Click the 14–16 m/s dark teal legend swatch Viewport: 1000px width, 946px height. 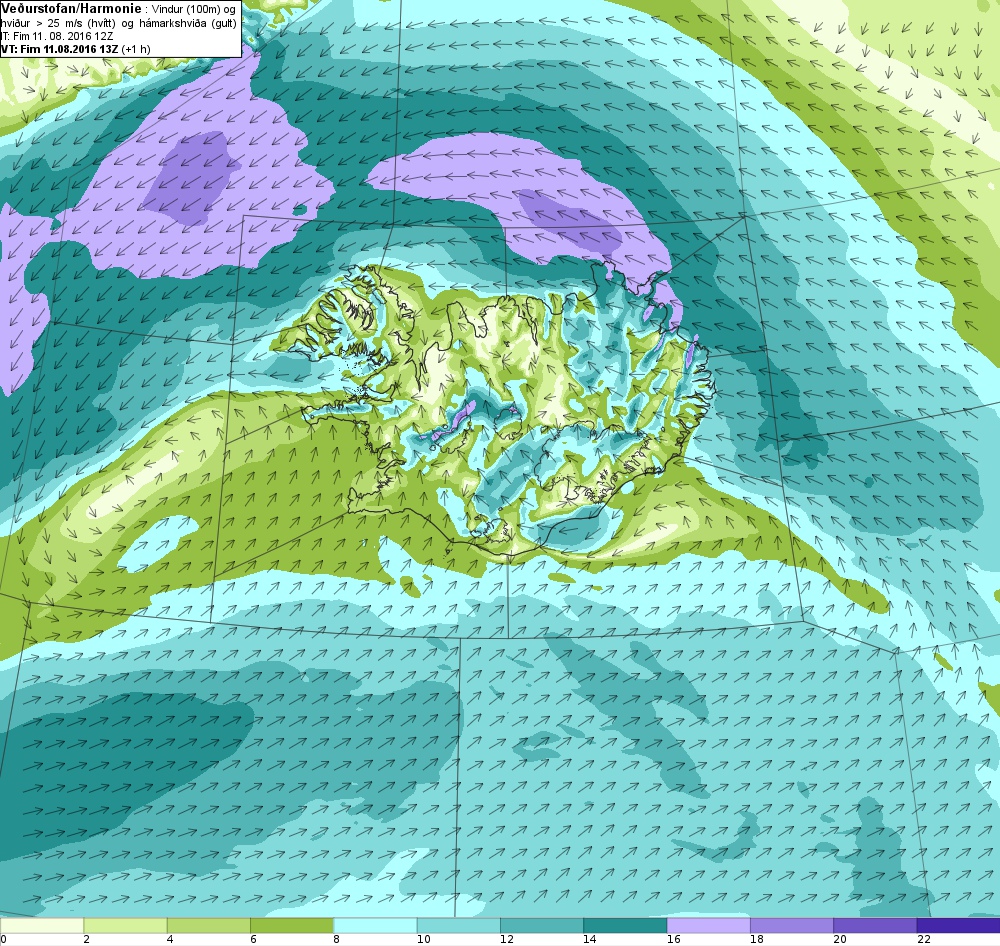click(625, 925)
